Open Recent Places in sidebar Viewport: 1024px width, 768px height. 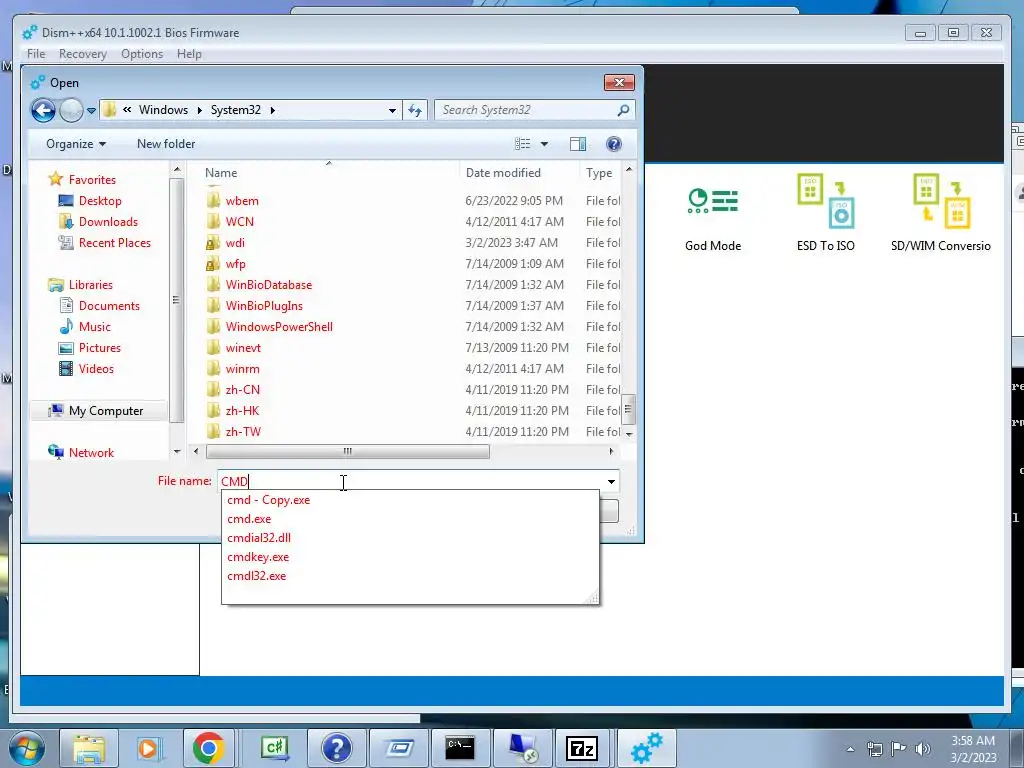114,243
